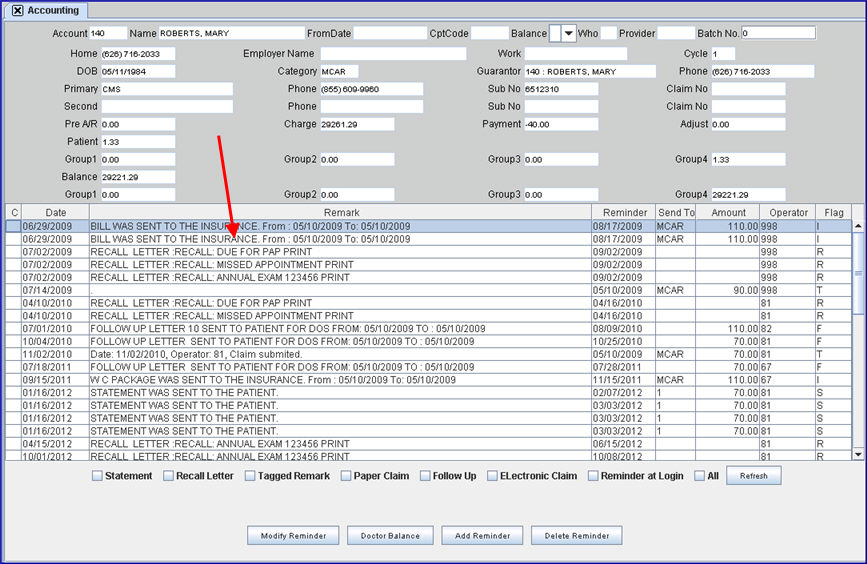Viewport: 867px width, 564px height.
Task: Enable the ELectronic Claim checkbox
Action: pos(492,476)
